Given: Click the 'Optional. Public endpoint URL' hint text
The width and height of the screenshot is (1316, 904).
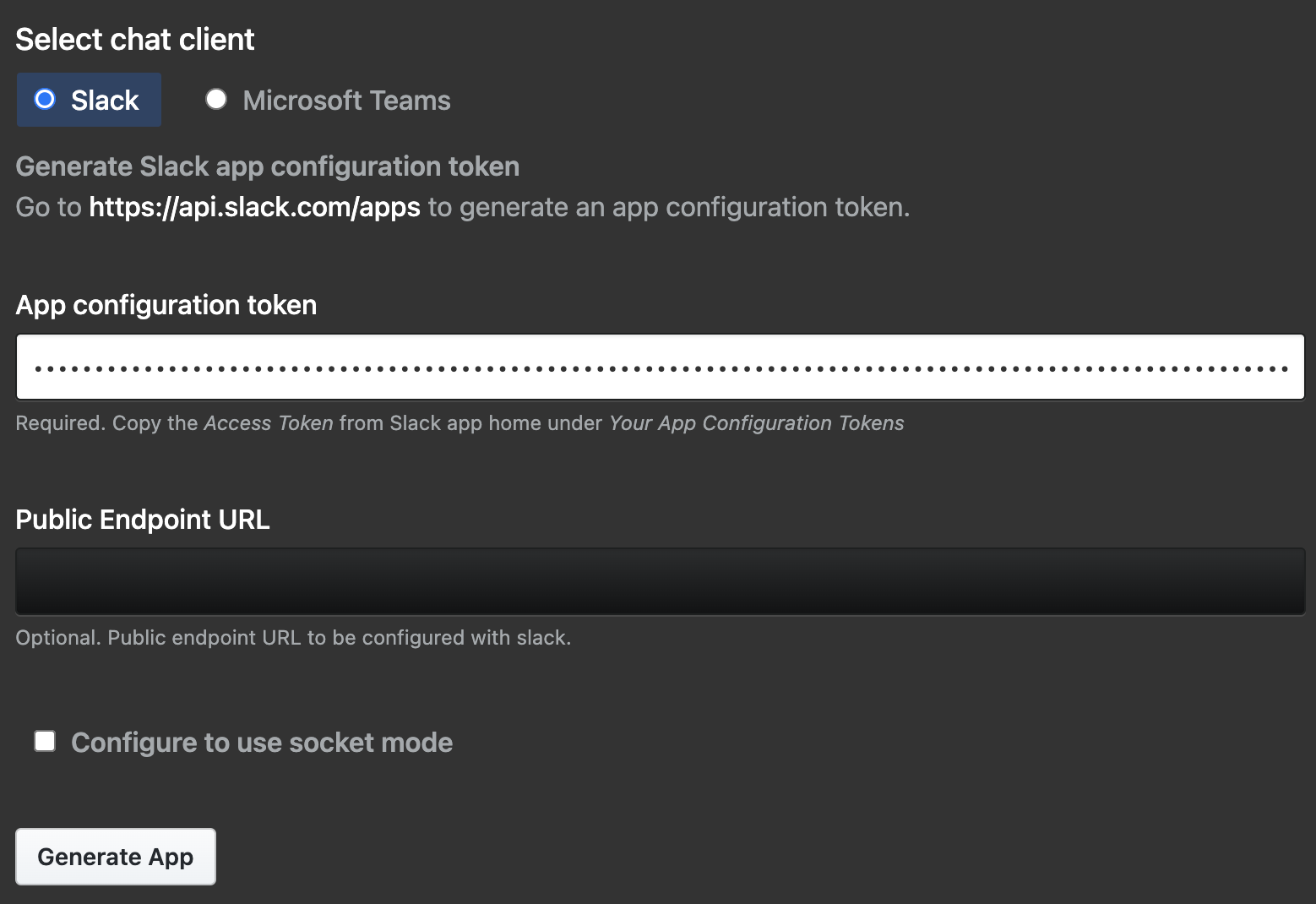Looking at the screenshot, I should [293, 638].
